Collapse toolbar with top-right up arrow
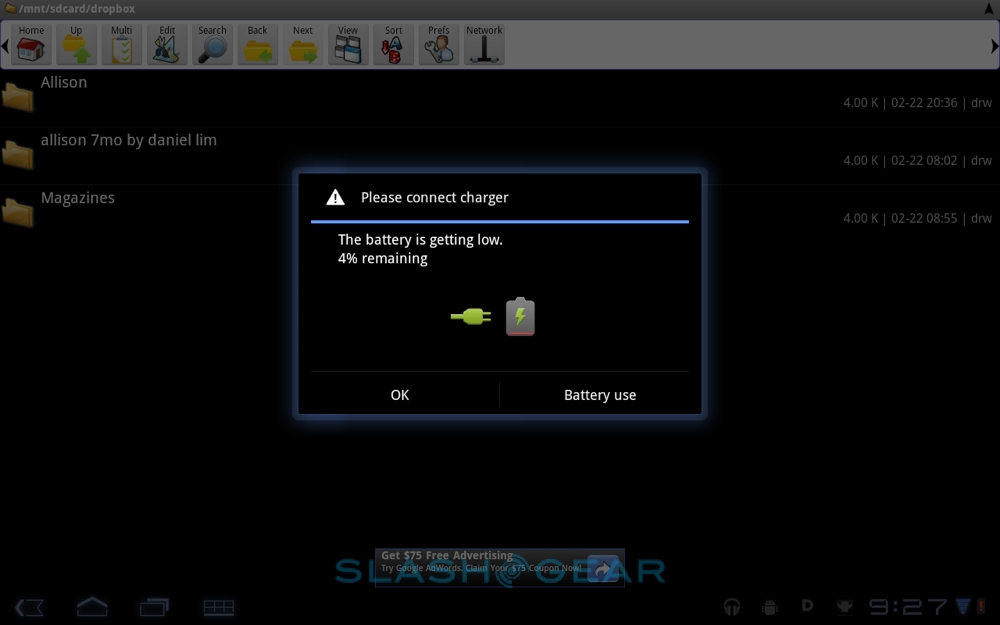 point(989,8)
